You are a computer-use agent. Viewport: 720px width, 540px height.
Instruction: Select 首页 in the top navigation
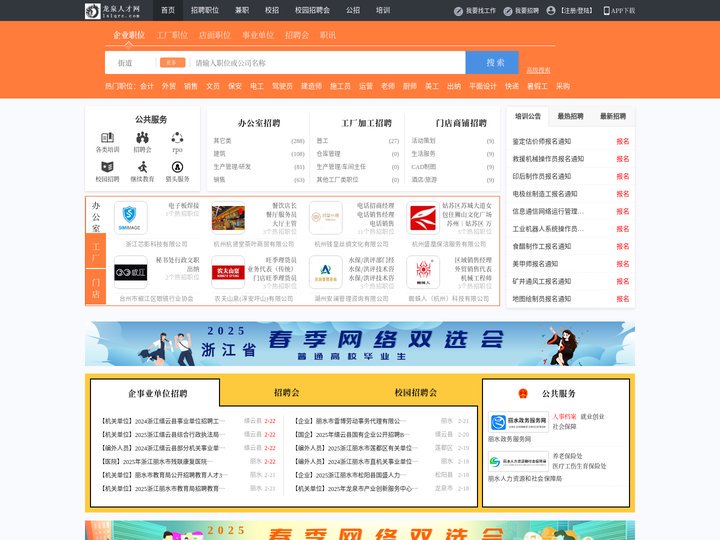168,10
